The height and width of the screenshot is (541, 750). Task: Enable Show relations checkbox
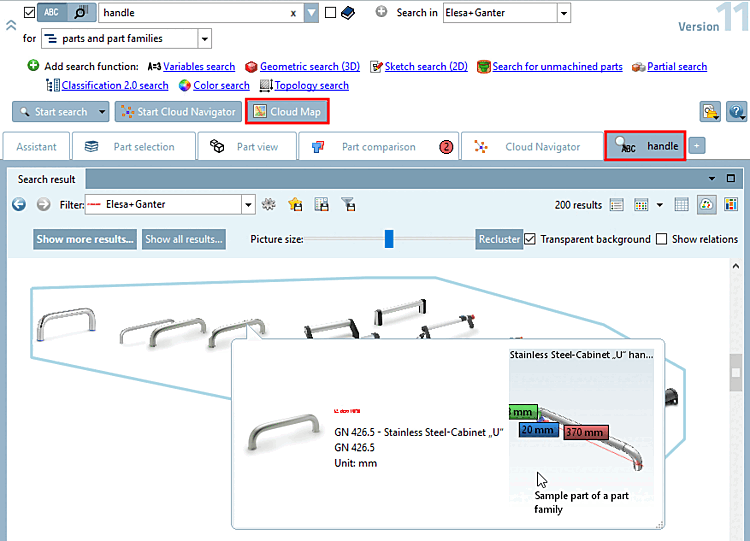(x=662, y=239)
